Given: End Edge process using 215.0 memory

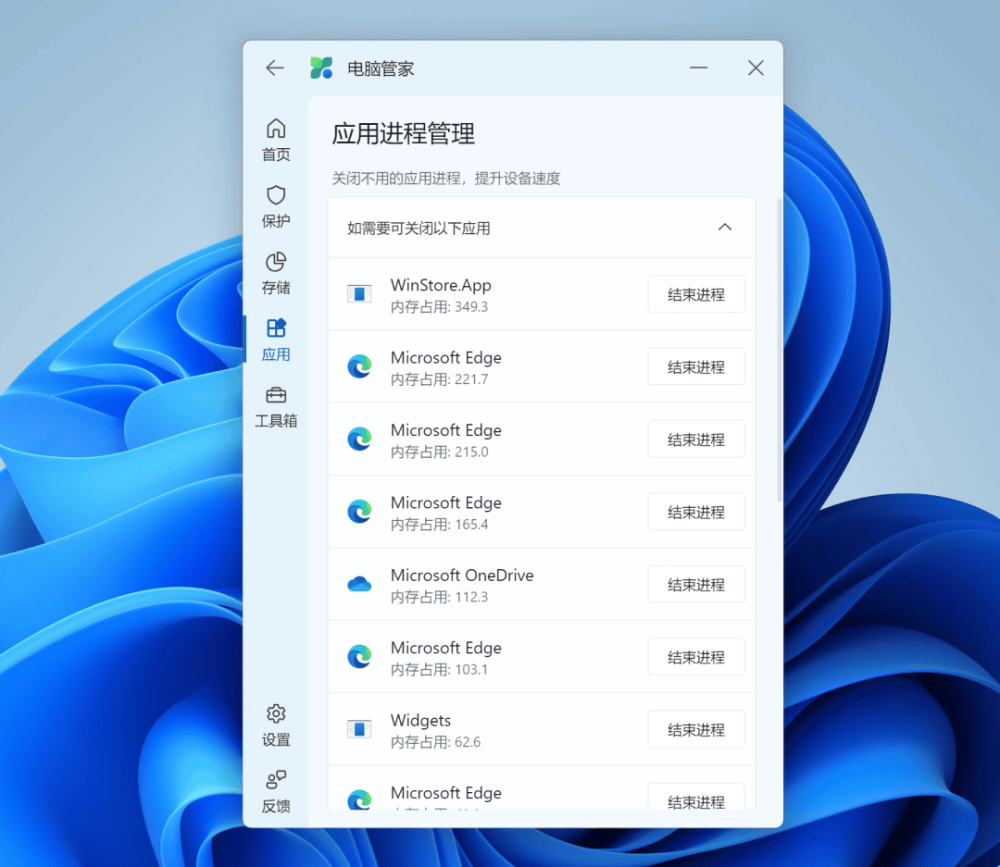Looking at the screenshot, I should (x=696, y=440).
